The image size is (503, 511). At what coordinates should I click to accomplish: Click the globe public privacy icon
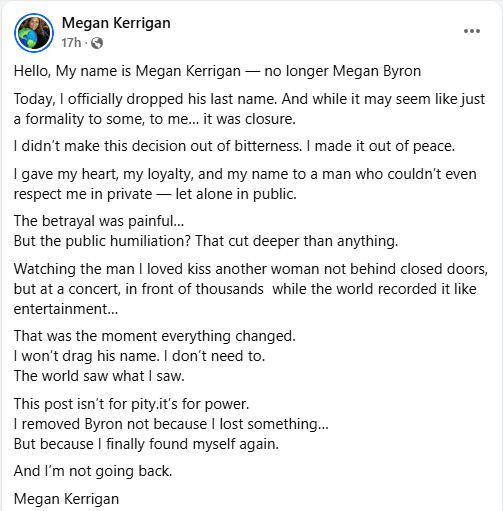click(x=97, y=43)
